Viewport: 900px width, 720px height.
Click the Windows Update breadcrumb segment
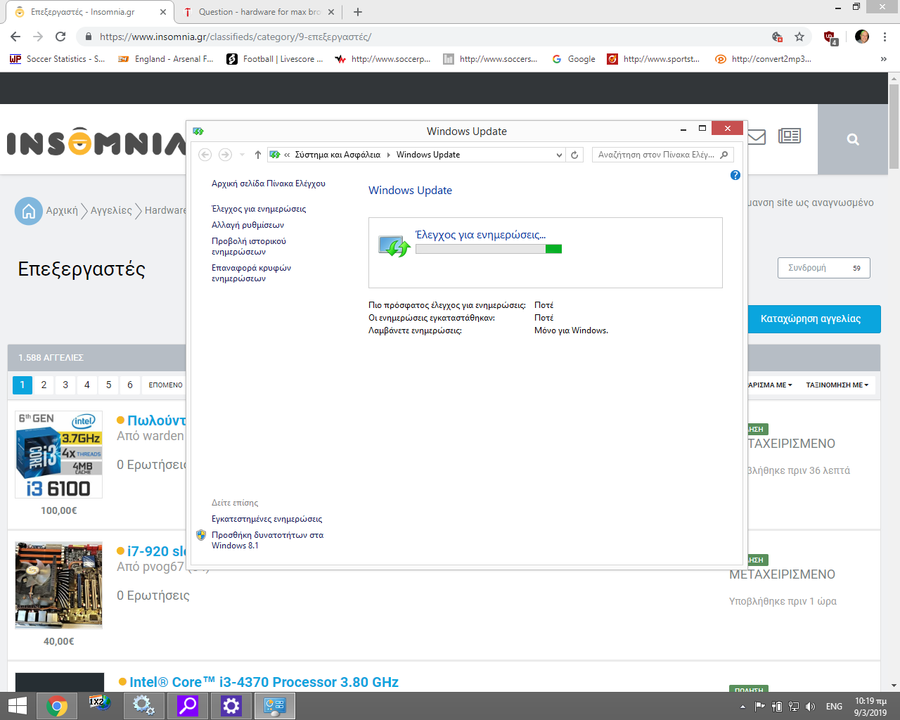tap(428, 154)
